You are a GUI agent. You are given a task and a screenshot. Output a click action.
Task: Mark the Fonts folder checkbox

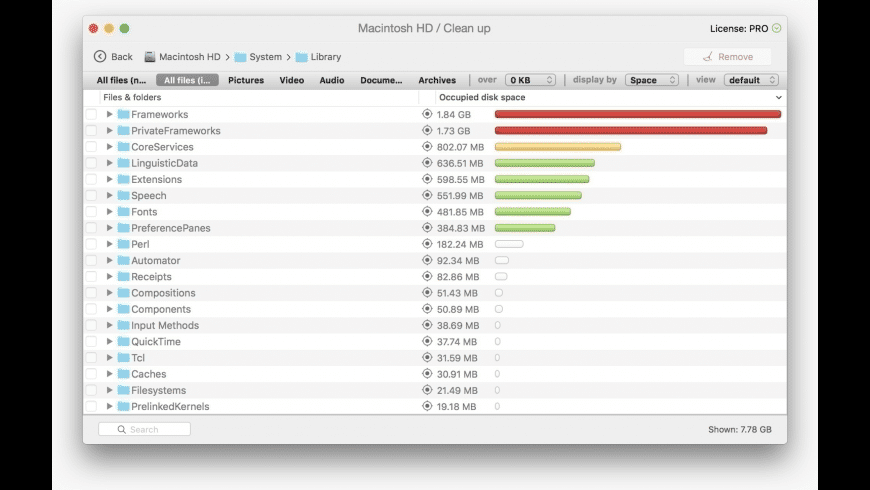click(92, 211)
